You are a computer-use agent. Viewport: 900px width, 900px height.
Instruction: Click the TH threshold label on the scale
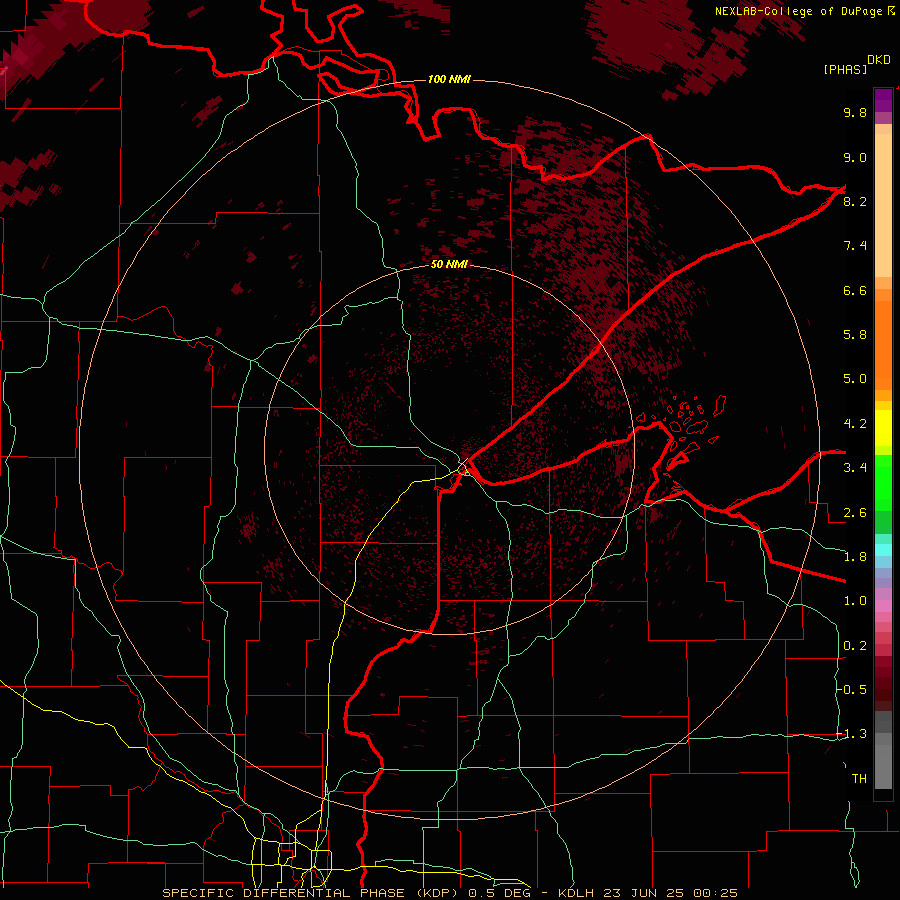[x=859, y=779]
